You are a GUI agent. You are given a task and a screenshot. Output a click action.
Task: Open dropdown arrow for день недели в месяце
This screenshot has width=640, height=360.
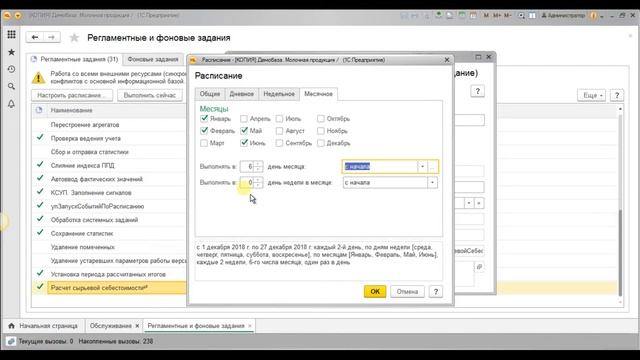coord(432,182)
